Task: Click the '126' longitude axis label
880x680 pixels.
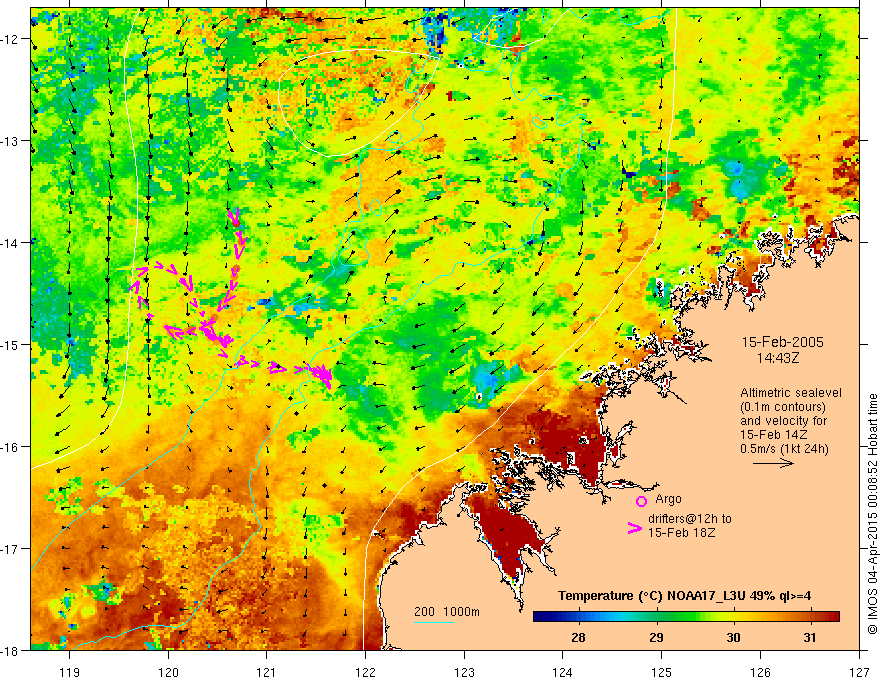Action: (x=760, y=672)
